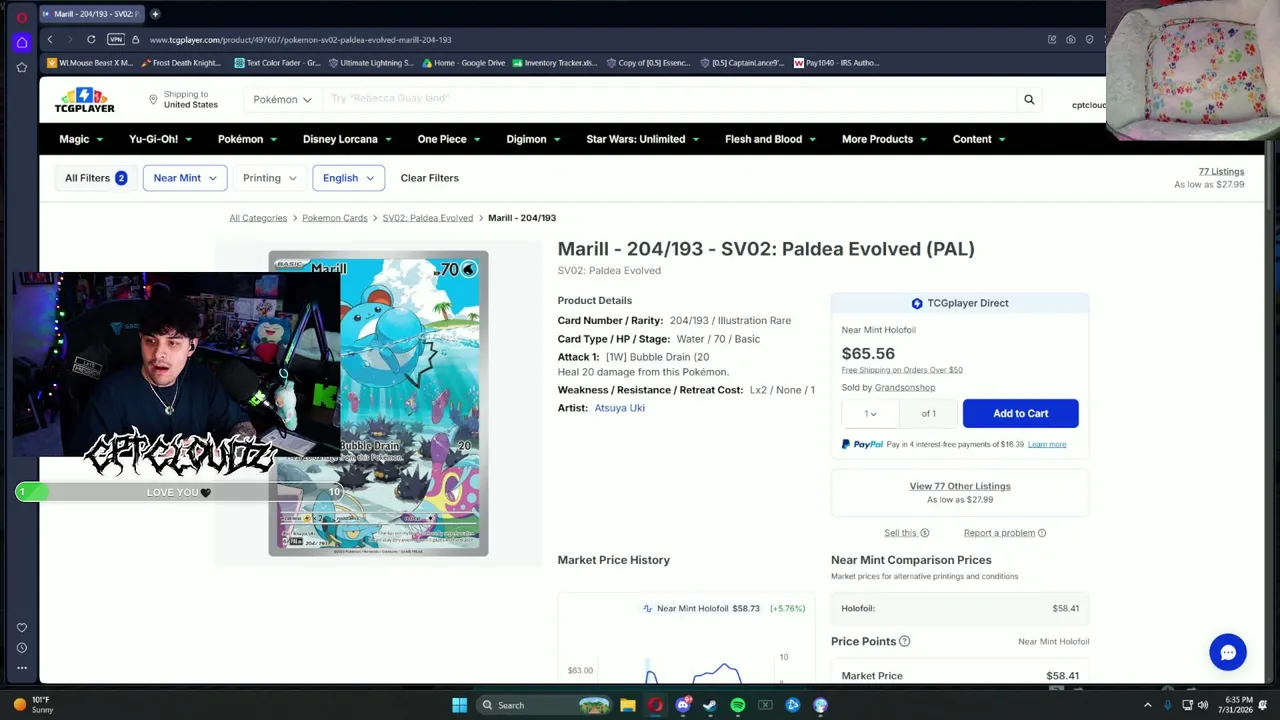1280x720 pixels.
Task: Open the Windows Start menu
Action: tap(459, 705)
